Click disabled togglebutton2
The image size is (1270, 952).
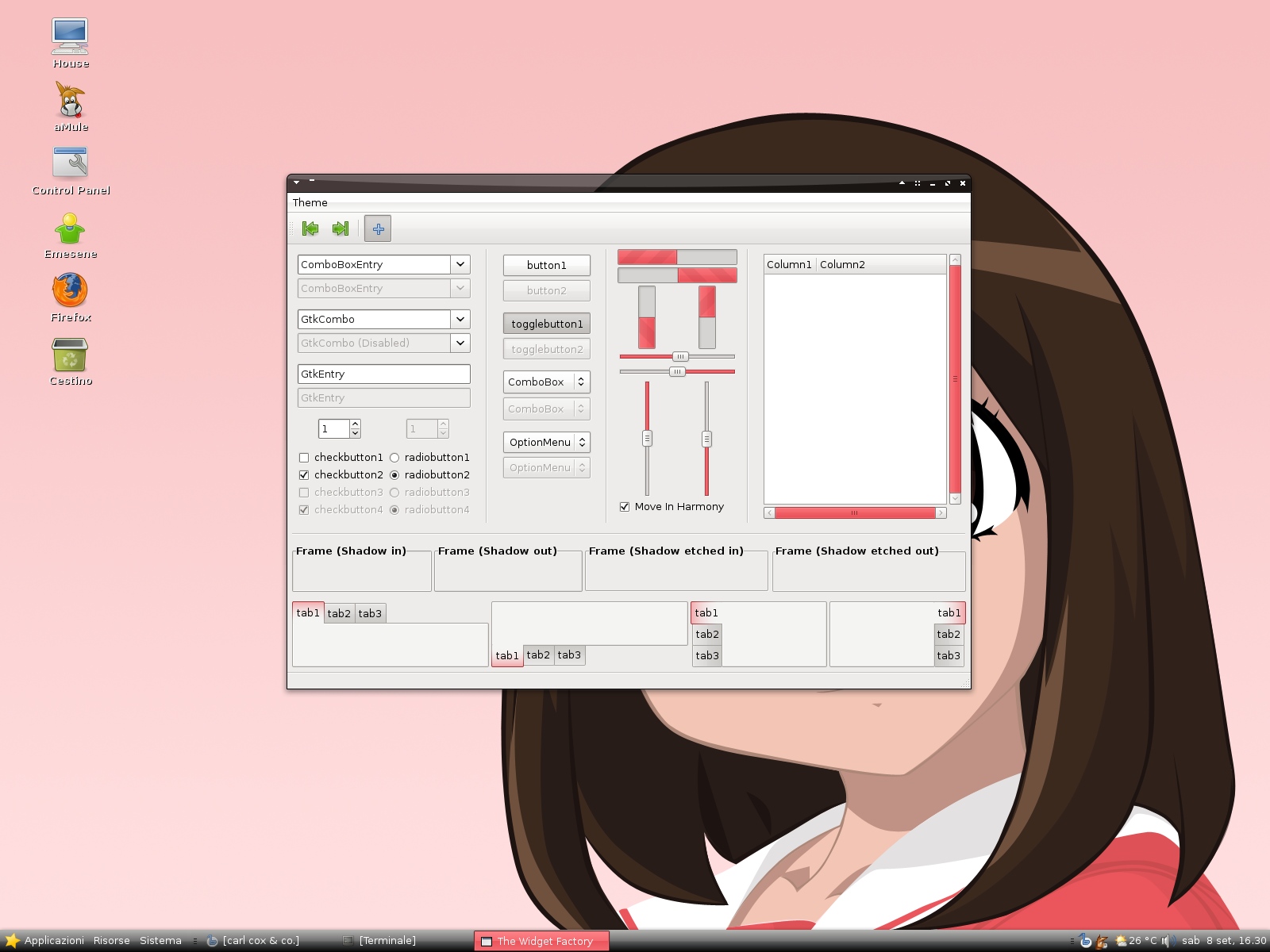pos(547,349)
